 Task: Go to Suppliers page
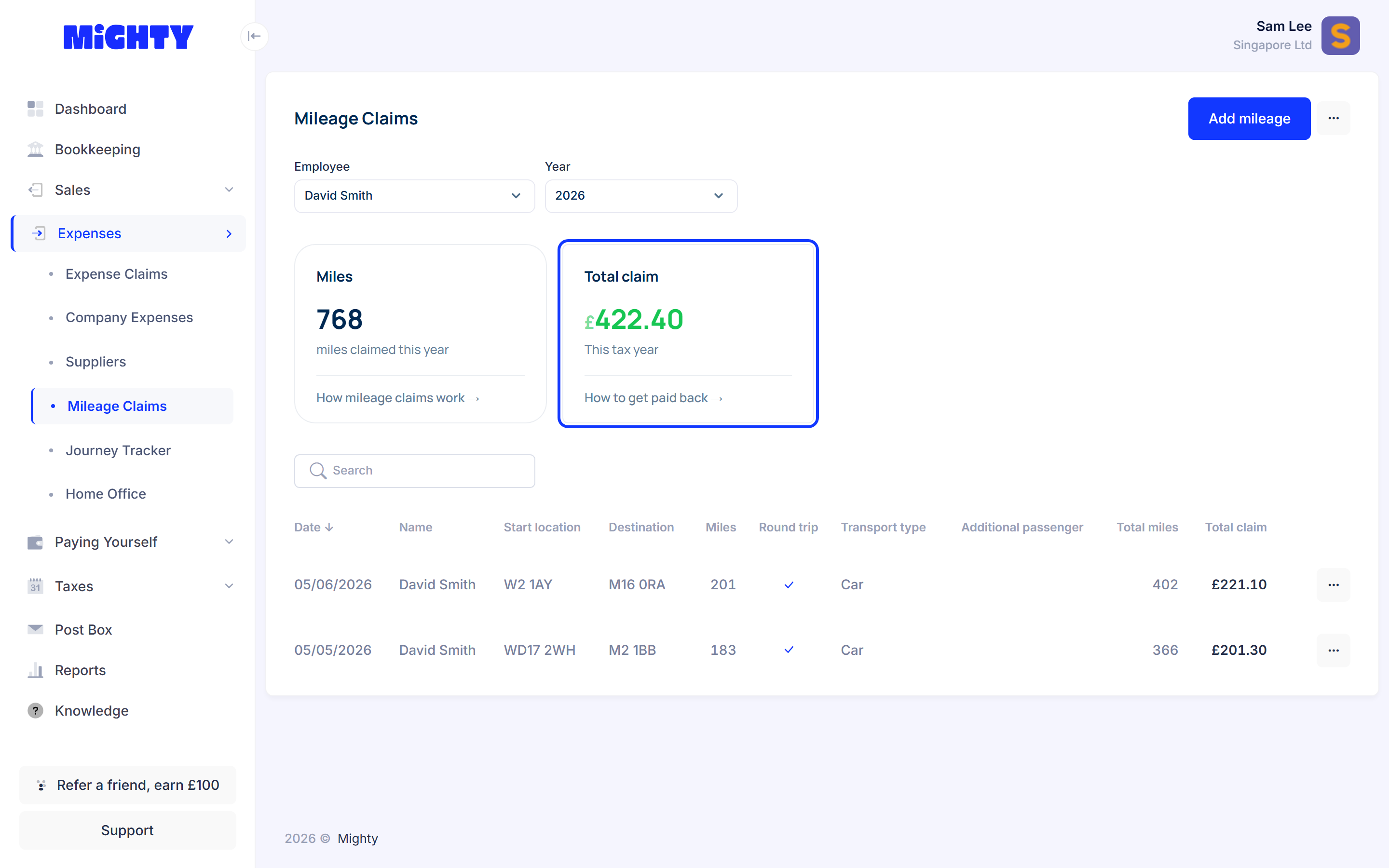coord(95,362)
